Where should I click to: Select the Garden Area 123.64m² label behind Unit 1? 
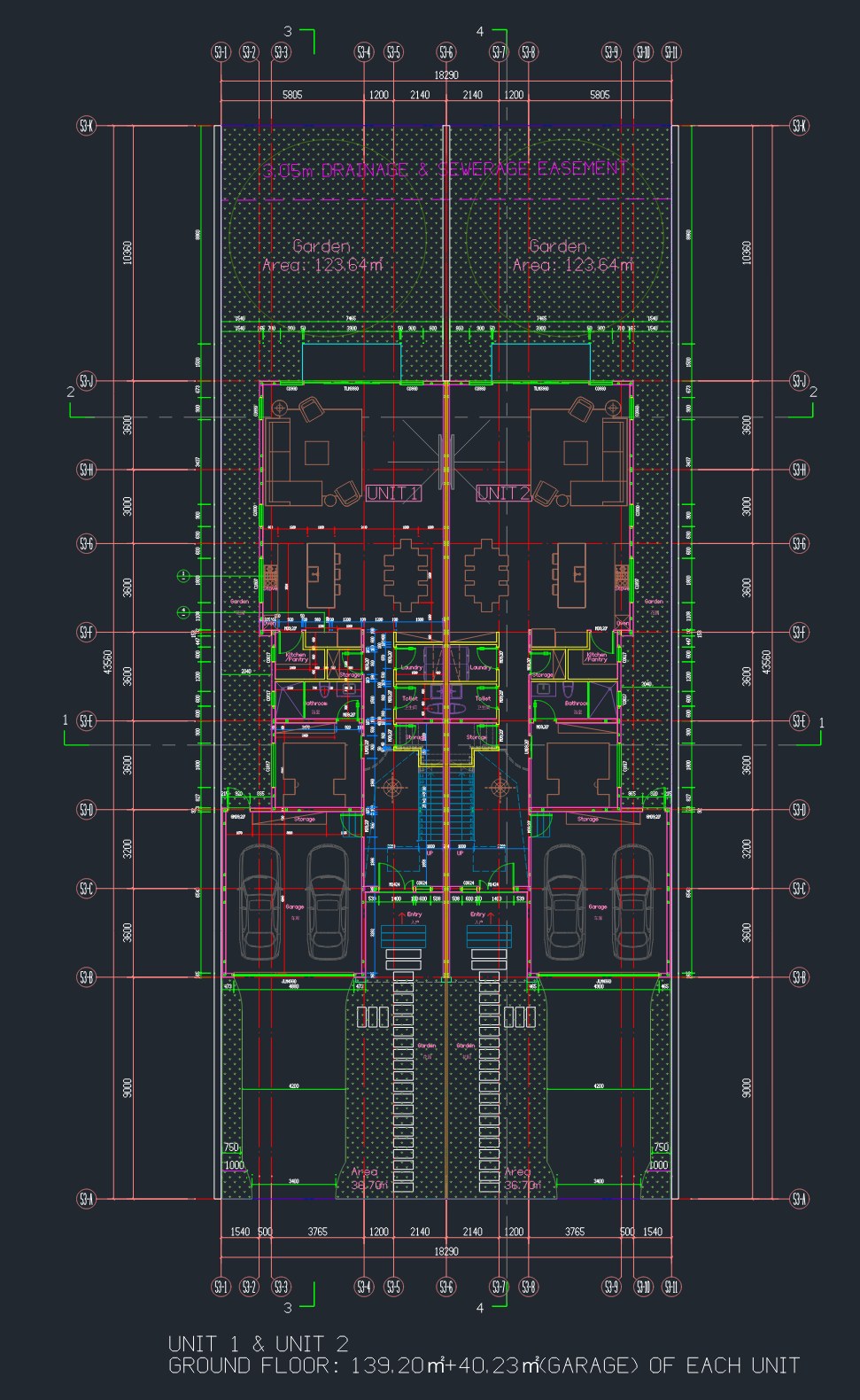pyautogui.click(x=322, y=255)
